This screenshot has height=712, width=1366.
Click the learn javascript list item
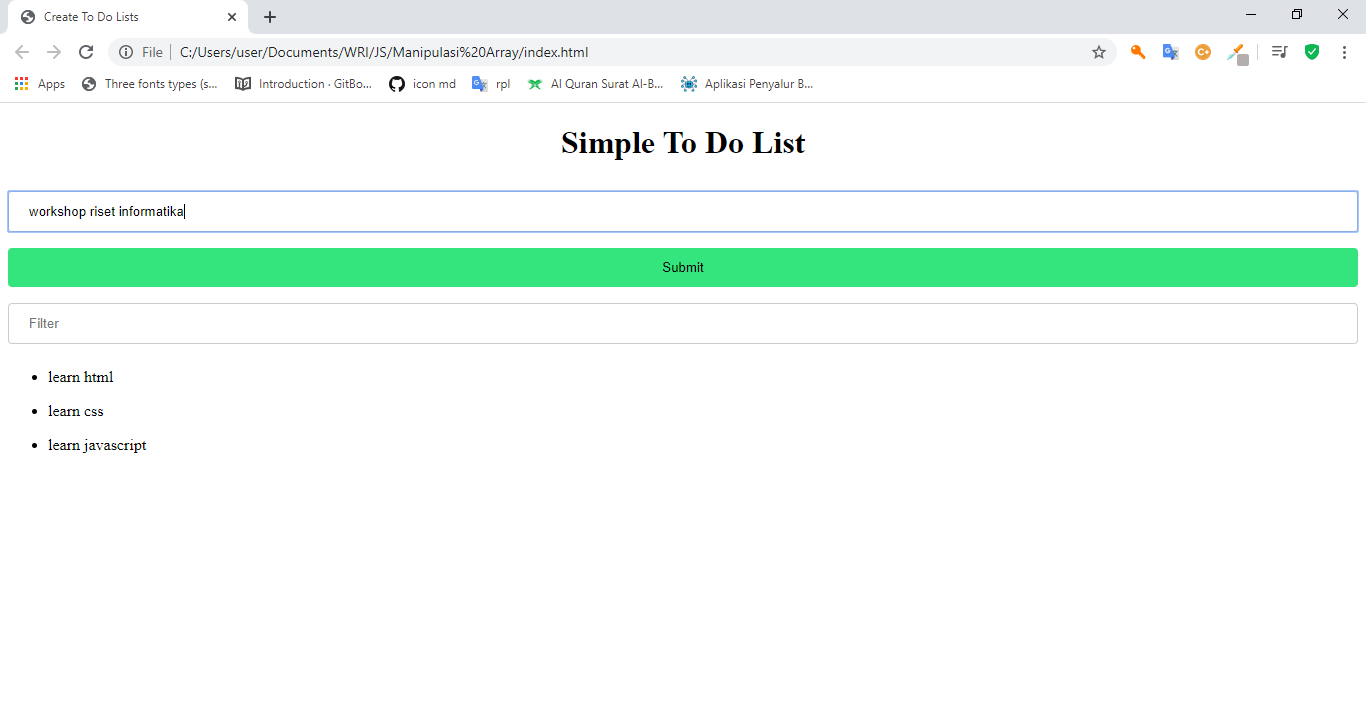click(97, 445)
